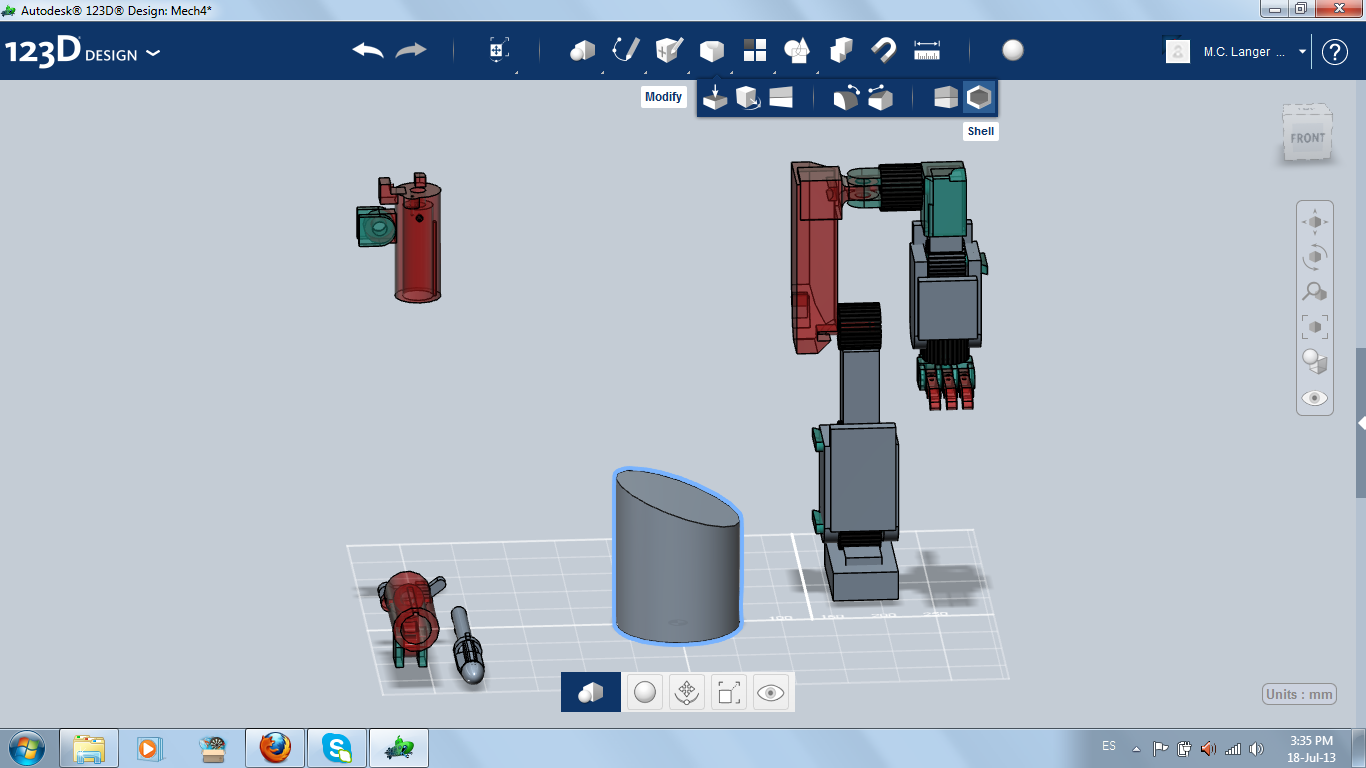Open the Help question mark menu

point(1335,52)
